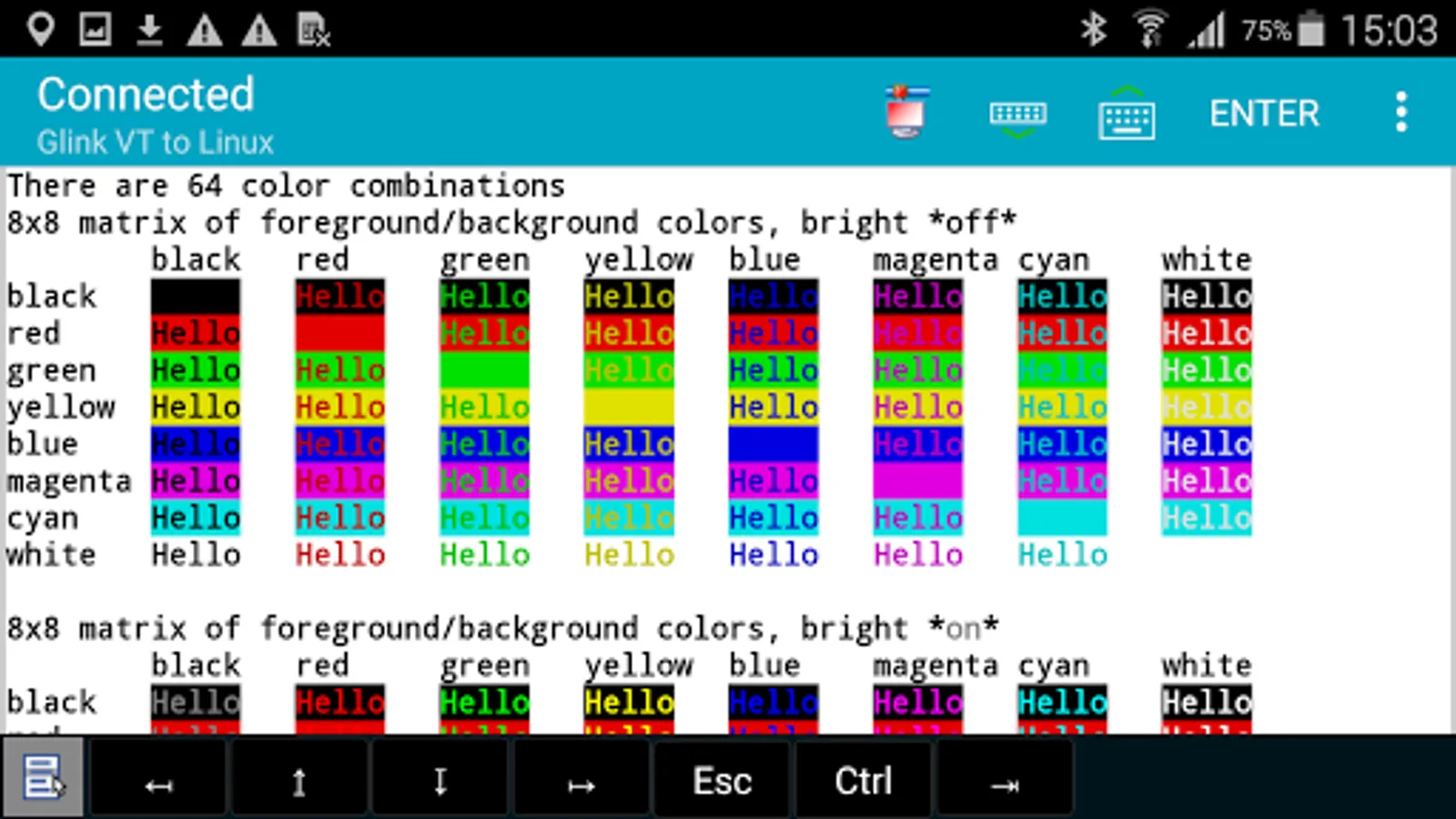Screen dimensions: 1456x819
Task: Open the three-dot overflow menu
Action: 1401,113
